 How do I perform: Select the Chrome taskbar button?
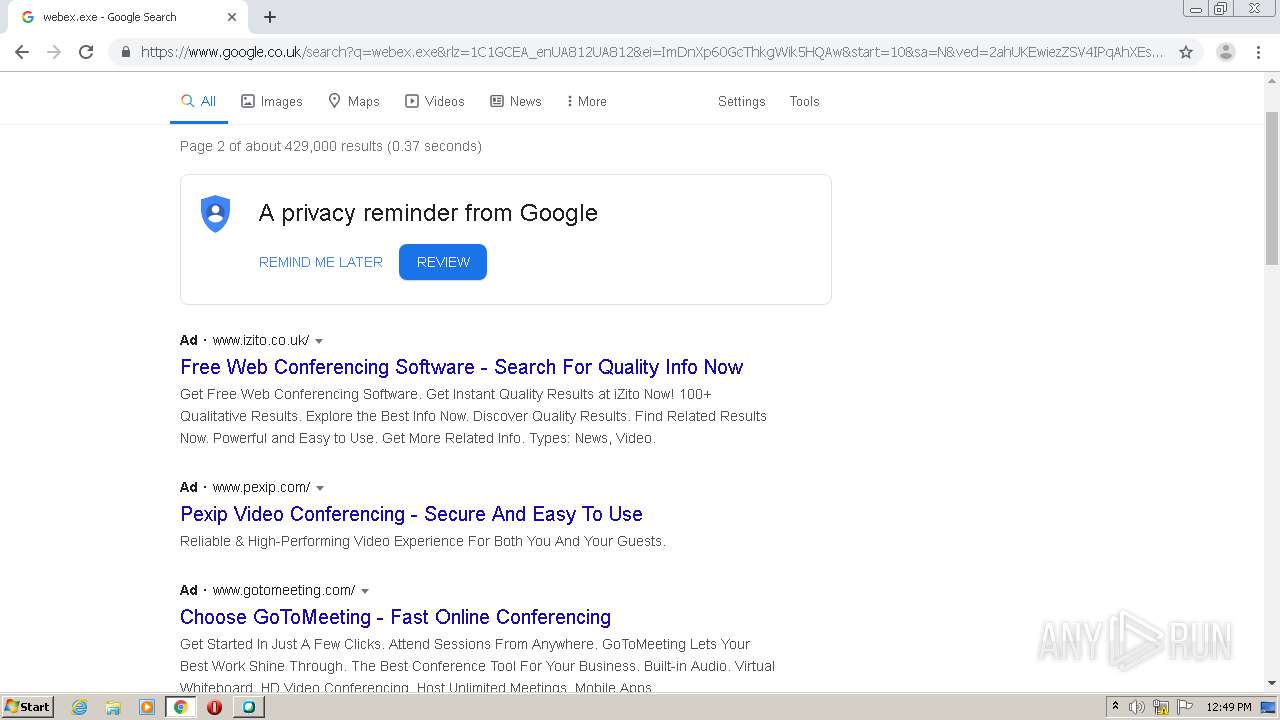[181, 707]
